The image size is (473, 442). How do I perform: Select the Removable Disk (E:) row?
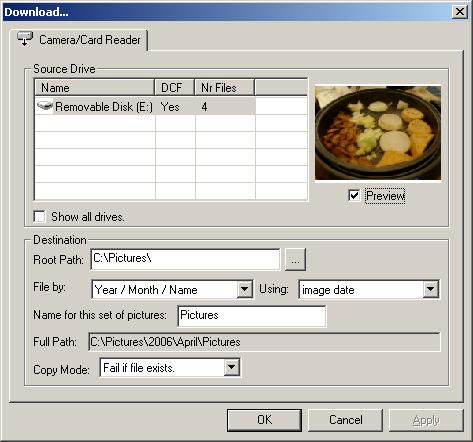click(x=145, y=106)
